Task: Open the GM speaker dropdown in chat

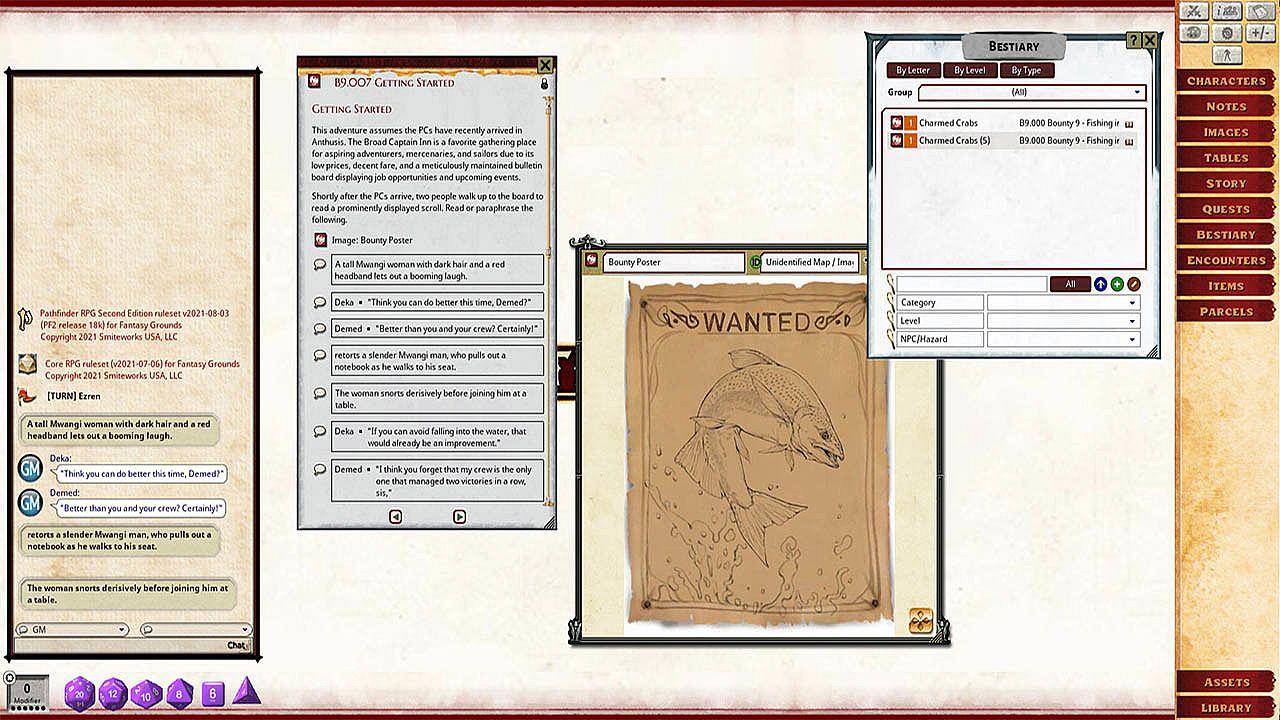Action: [x=72, y=630]
